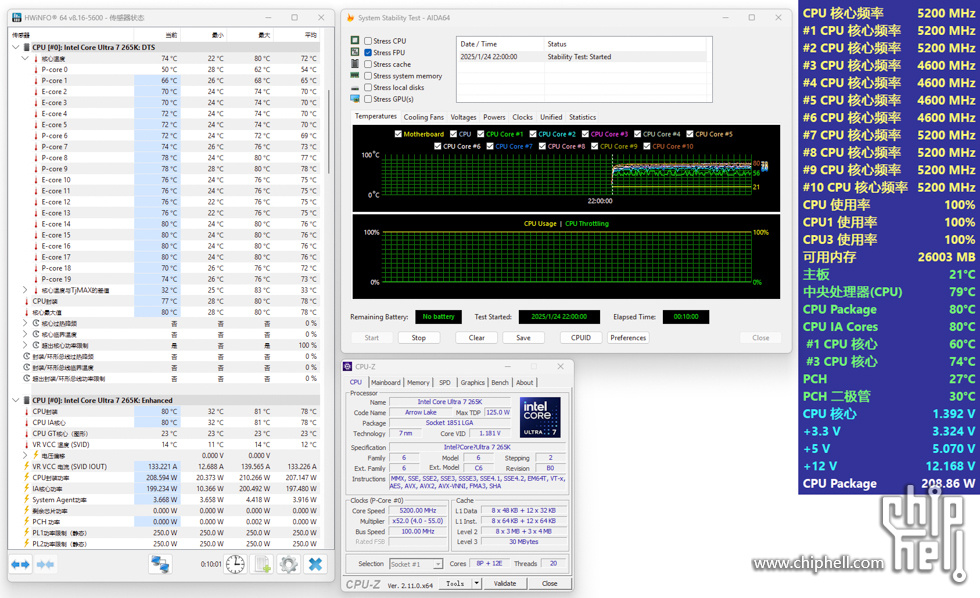
Task: Open the Clocks tab in AIDA64
Action: point(522,117)
